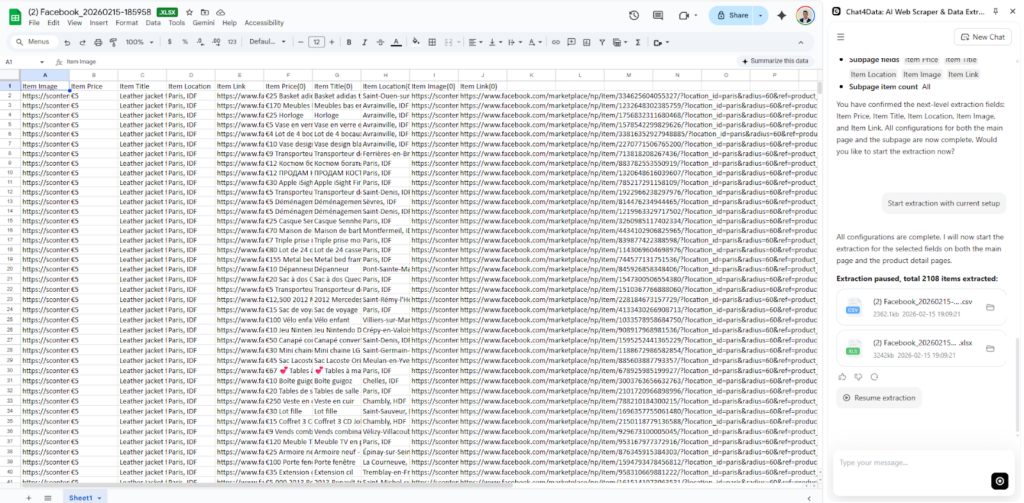Image resolution: width=1024 pixels, height=503 pixels.
Task: Open Gemini sparkle in header
Action: coord(781,16)
